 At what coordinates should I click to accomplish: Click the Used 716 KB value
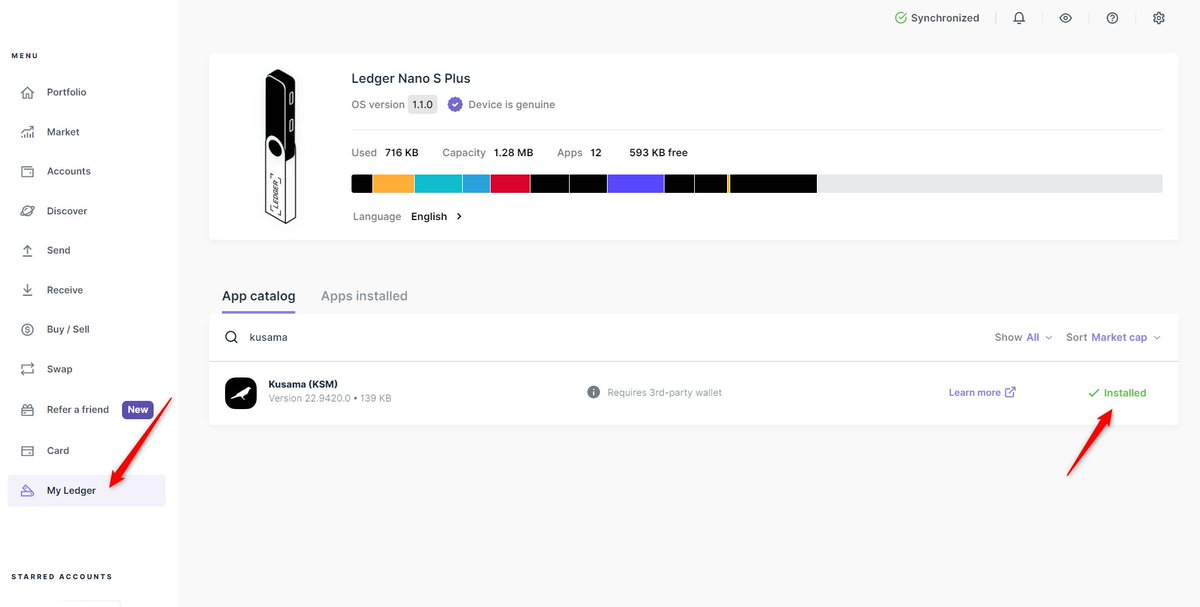pos(401,153)
